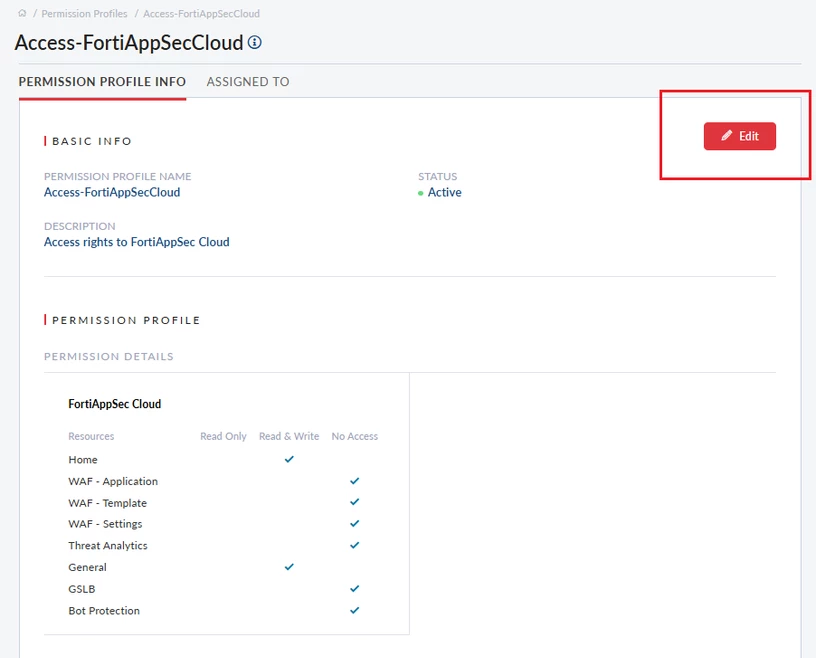This screenshot has height=658, width=816.
Task: Click the home icon in breadcrumb
Action: [x=22, y=14]
